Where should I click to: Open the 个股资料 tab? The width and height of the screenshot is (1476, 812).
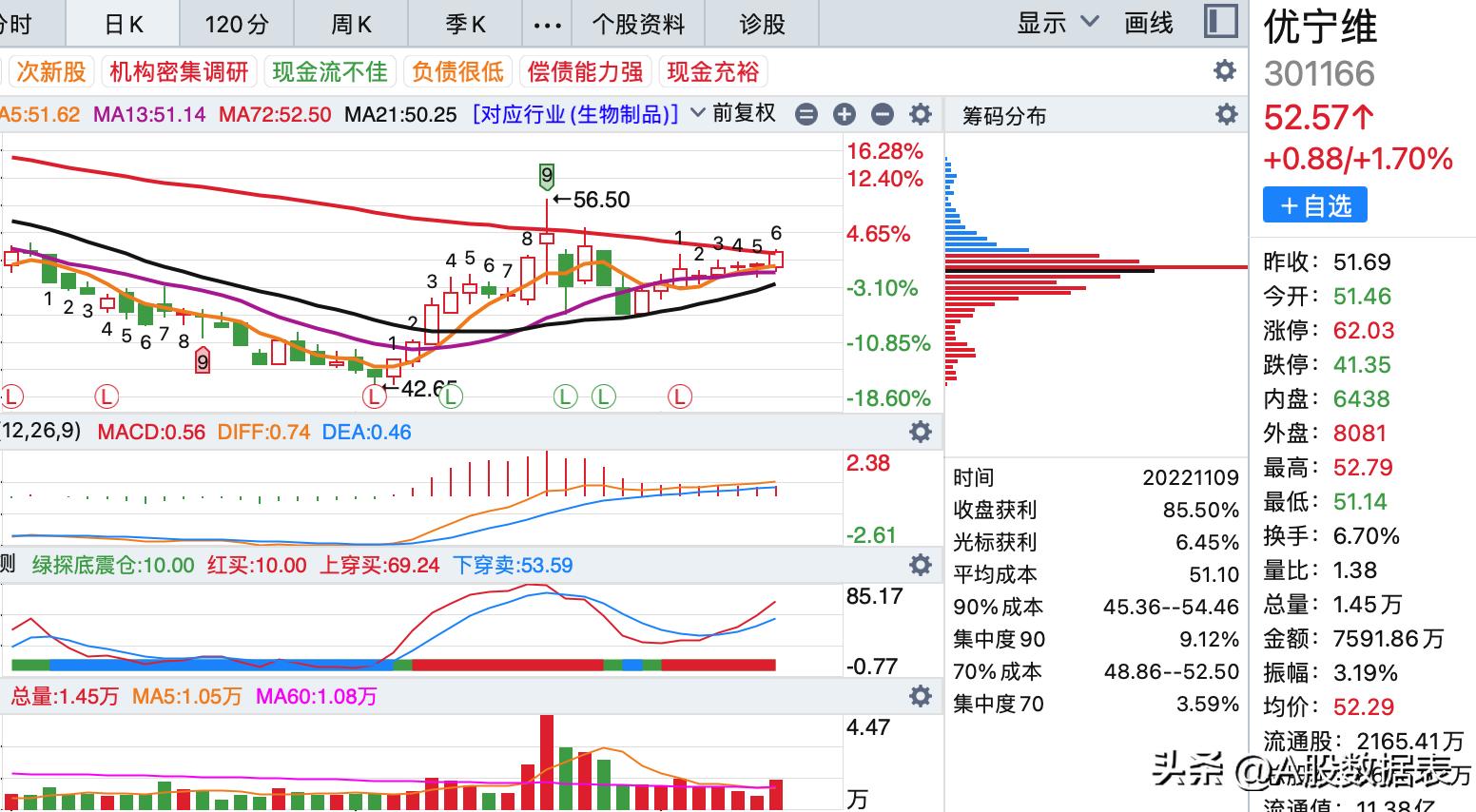coord(638,24)
